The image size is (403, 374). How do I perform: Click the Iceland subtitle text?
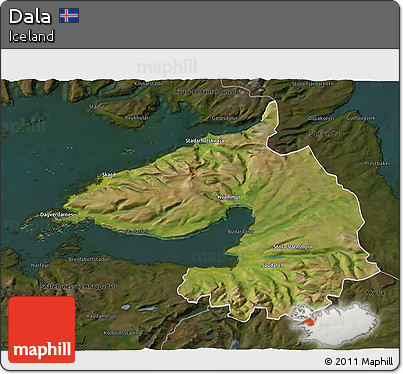(x=31, y=36)
